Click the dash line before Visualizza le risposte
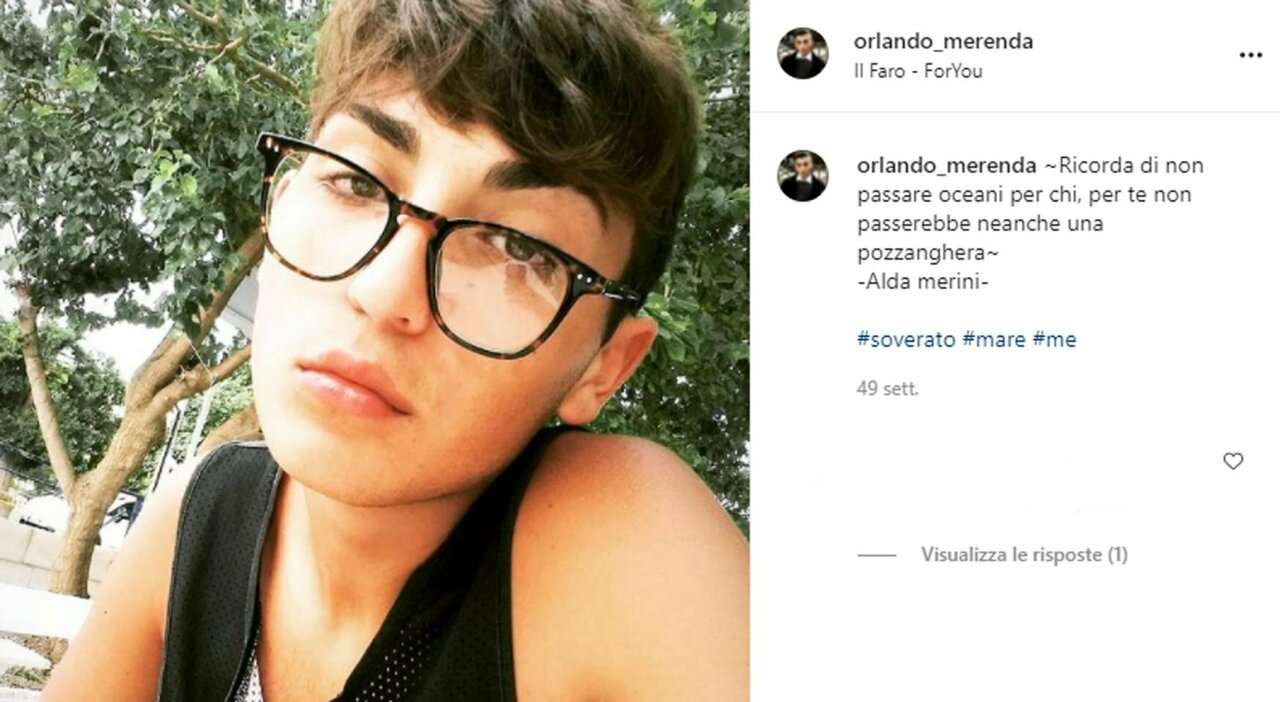Viewport: 1280px width, 702px height. [x=877, y=554]
